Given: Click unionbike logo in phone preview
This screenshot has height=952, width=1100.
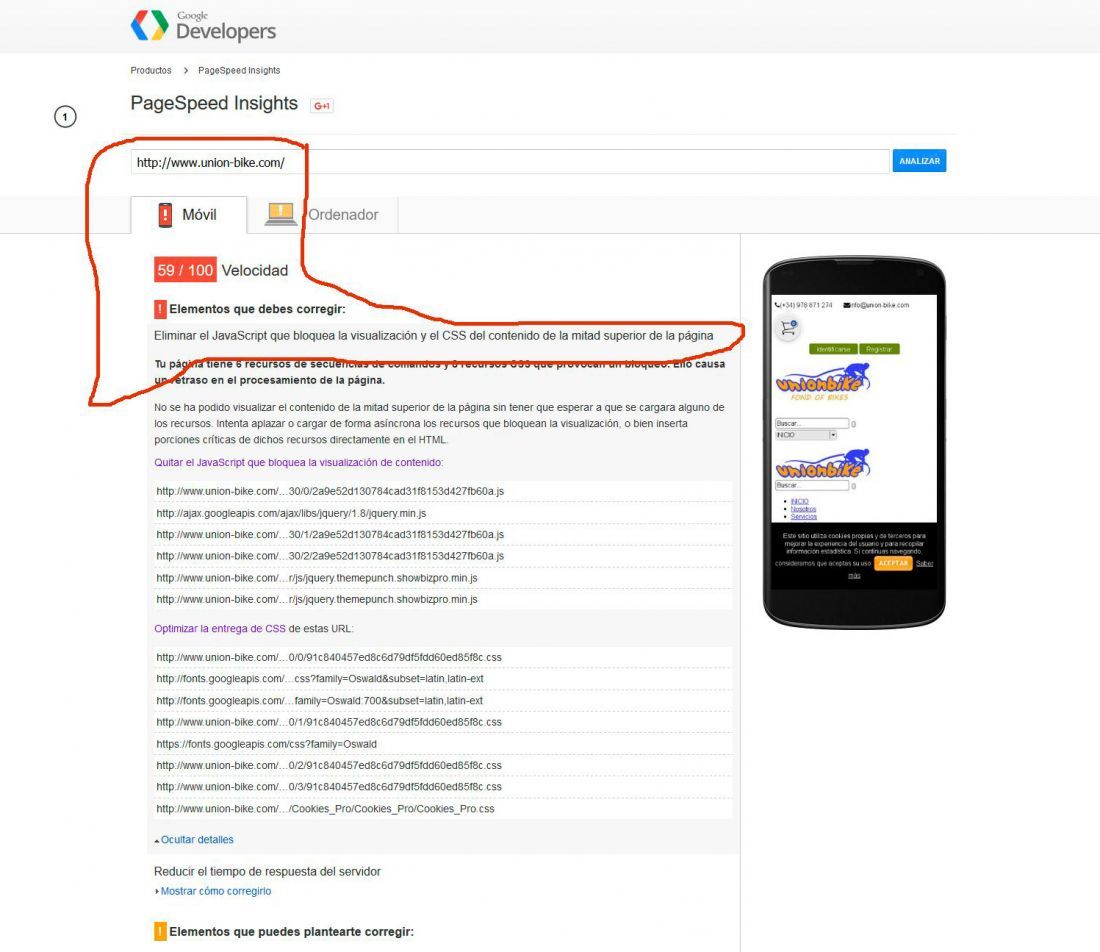Looking at the screenshot, I should pyautogui.click(x=823, y=381).
